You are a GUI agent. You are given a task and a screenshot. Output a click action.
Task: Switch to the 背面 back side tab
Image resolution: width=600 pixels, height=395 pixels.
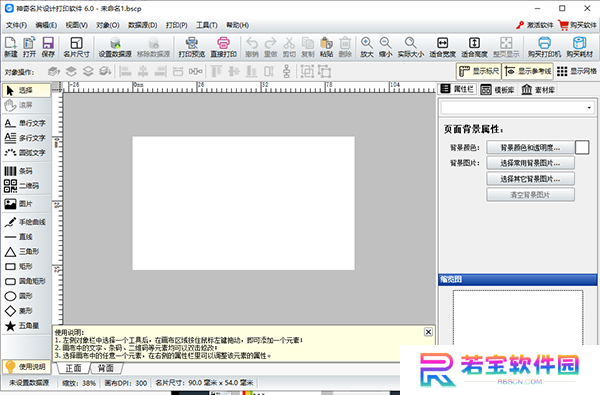pyautogui.click(x=106, y=368)
